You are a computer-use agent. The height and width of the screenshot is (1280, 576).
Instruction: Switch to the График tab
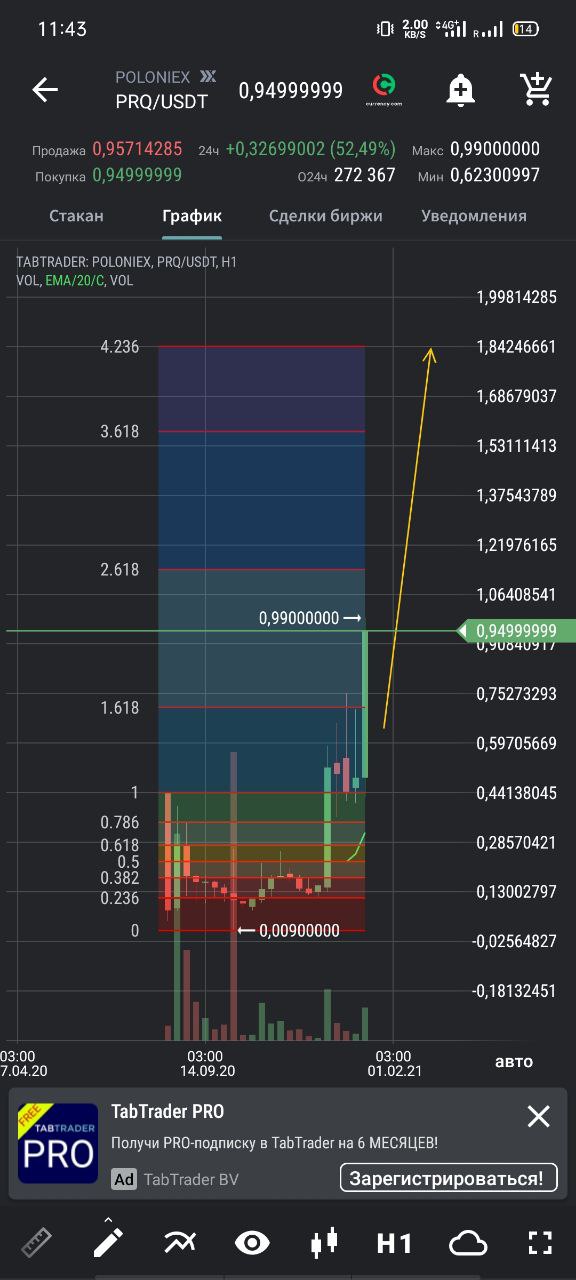coord(192,216)
